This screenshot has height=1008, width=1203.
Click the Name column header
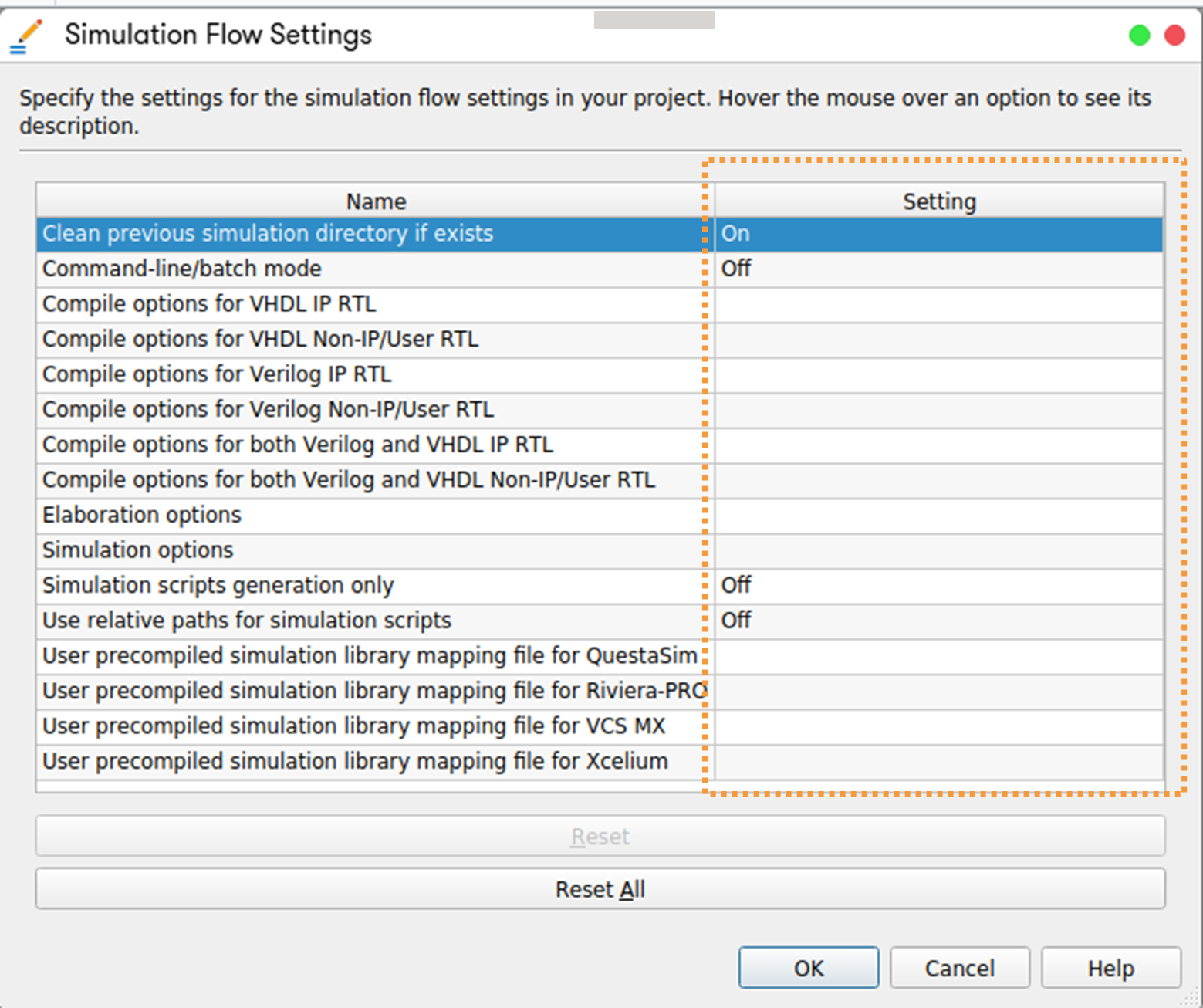point(375,201)
